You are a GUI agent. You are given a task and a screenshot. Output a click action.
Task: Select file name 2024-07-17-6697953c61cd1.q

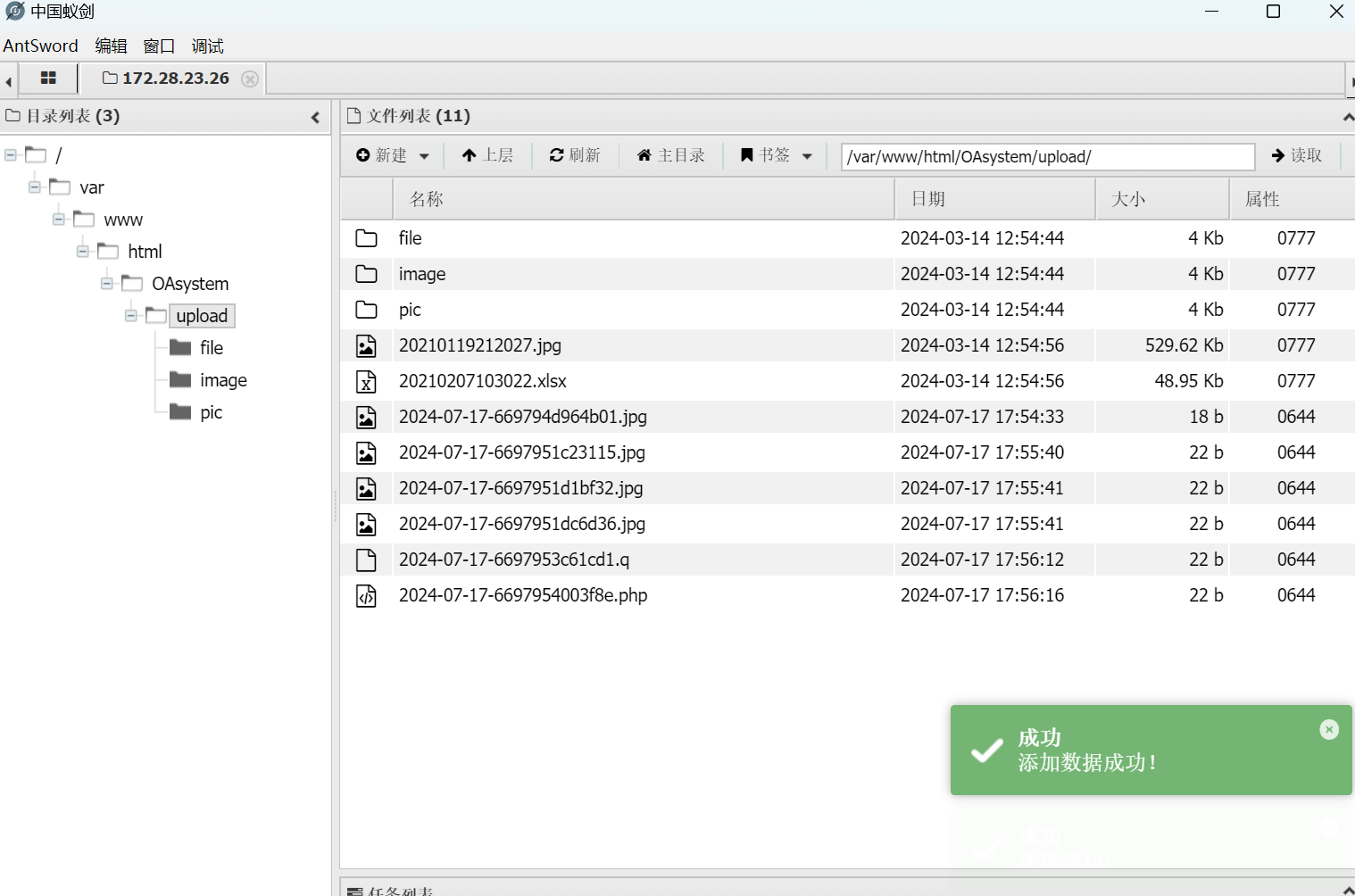coord(514,560)
